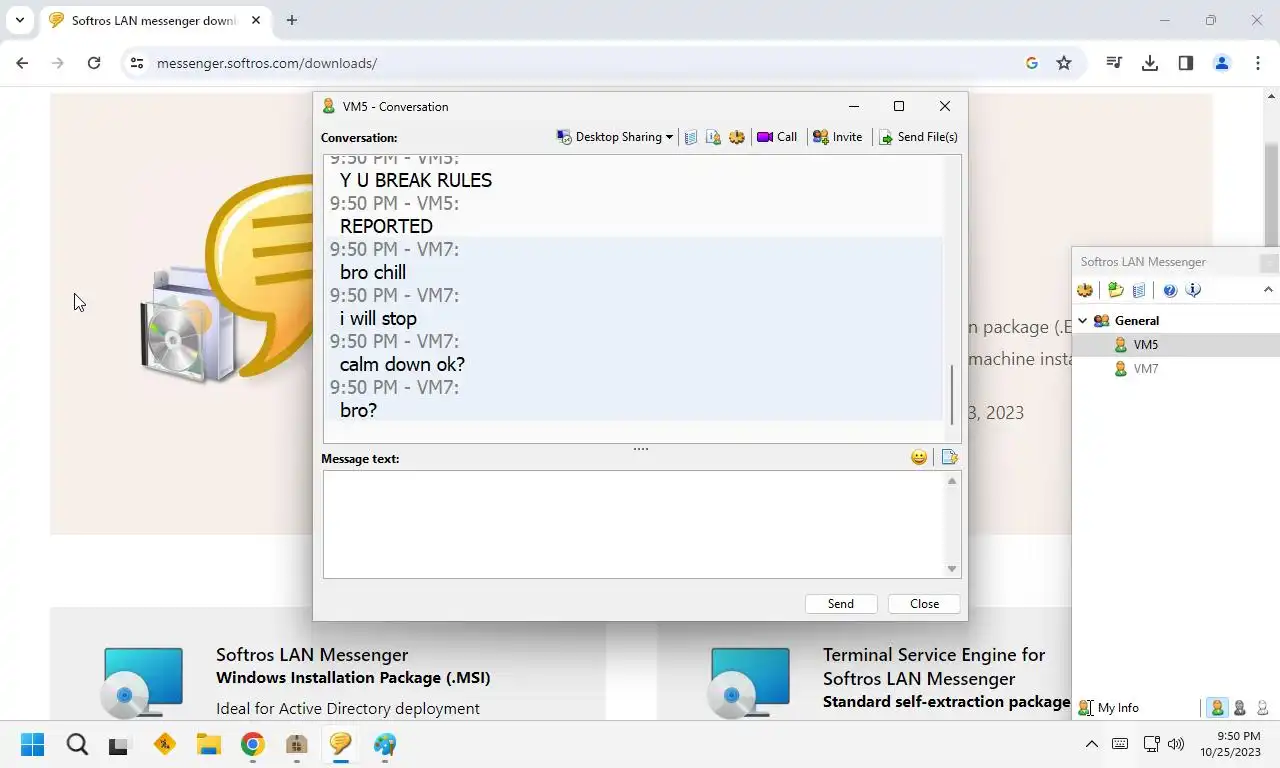Open received files folder icon in messenger panel

1116,290
